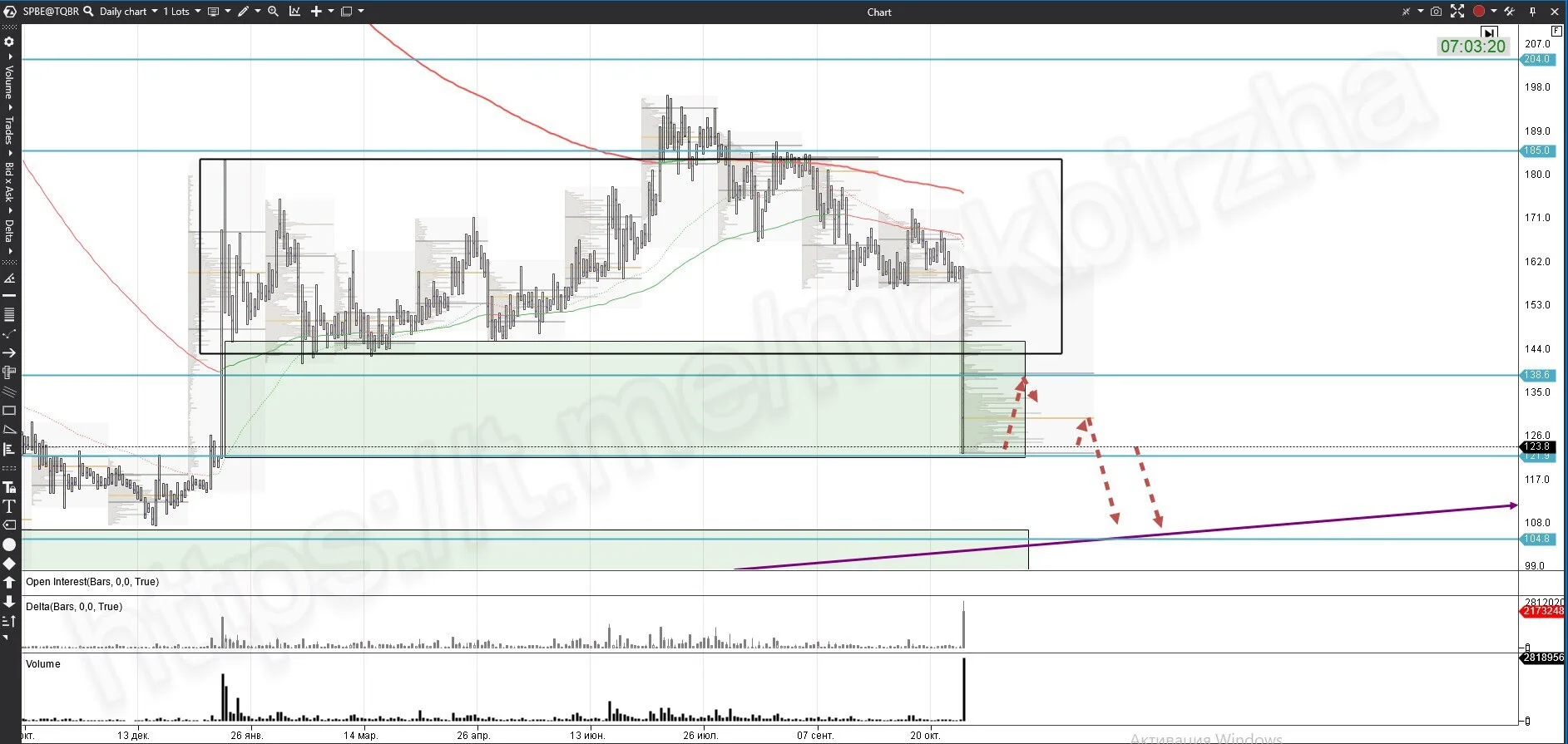This screenshot has width=1568, height=744.
Task: Select the horizontal line drawing tool
Action: point(9,295)
